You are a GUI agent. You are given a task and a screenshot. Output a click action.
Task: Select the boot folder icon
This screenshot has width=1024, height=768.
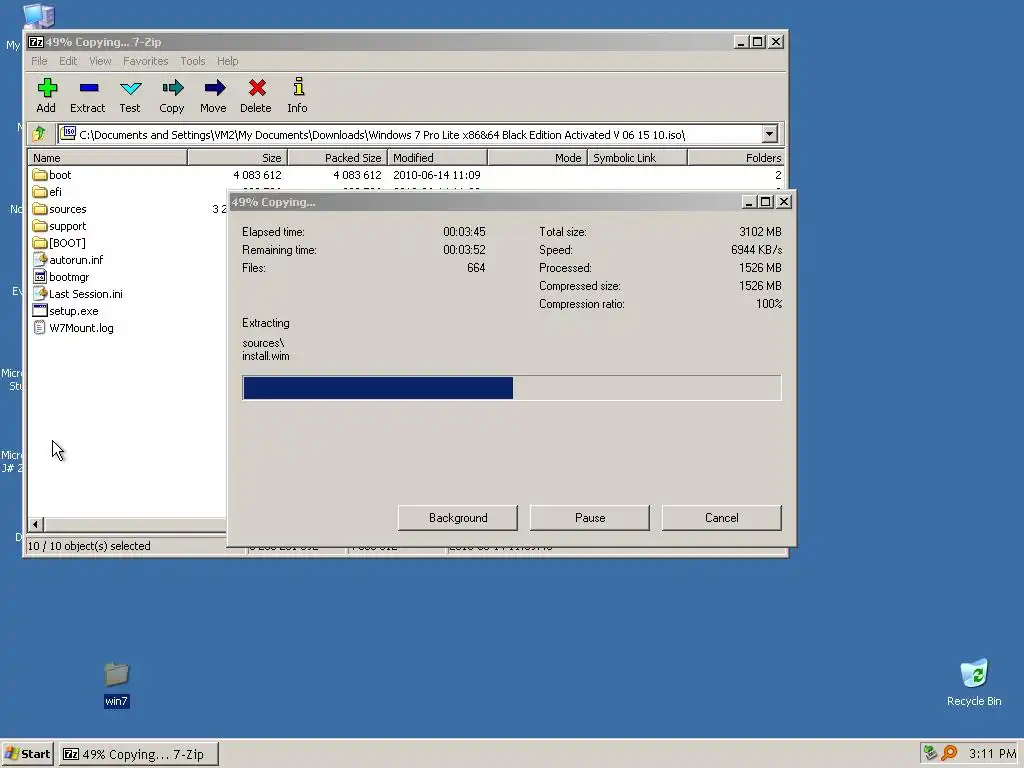tap(40, 175)
